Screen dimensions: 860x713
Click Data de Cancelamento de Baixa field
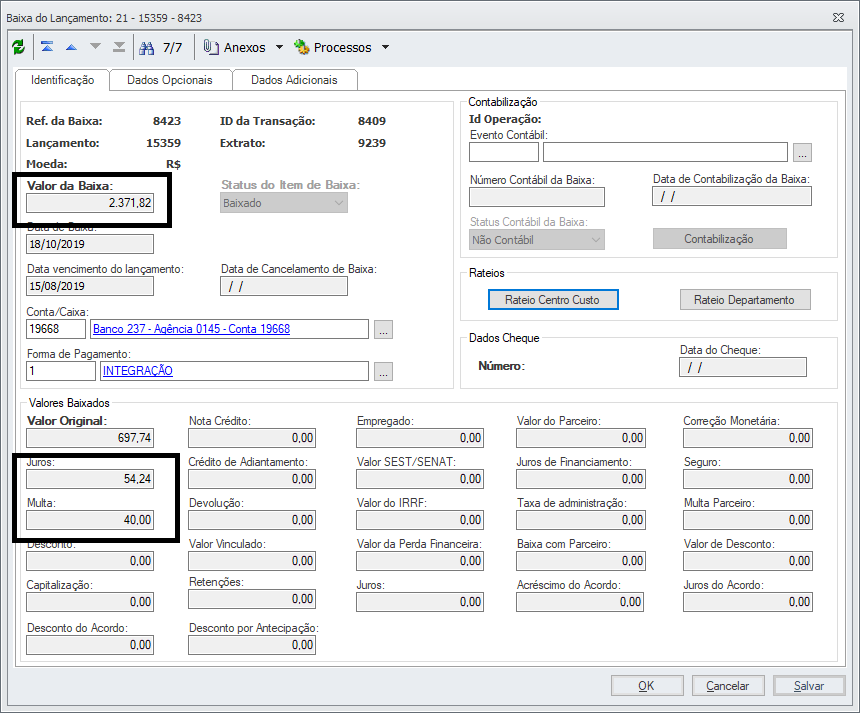pos(284,286)
